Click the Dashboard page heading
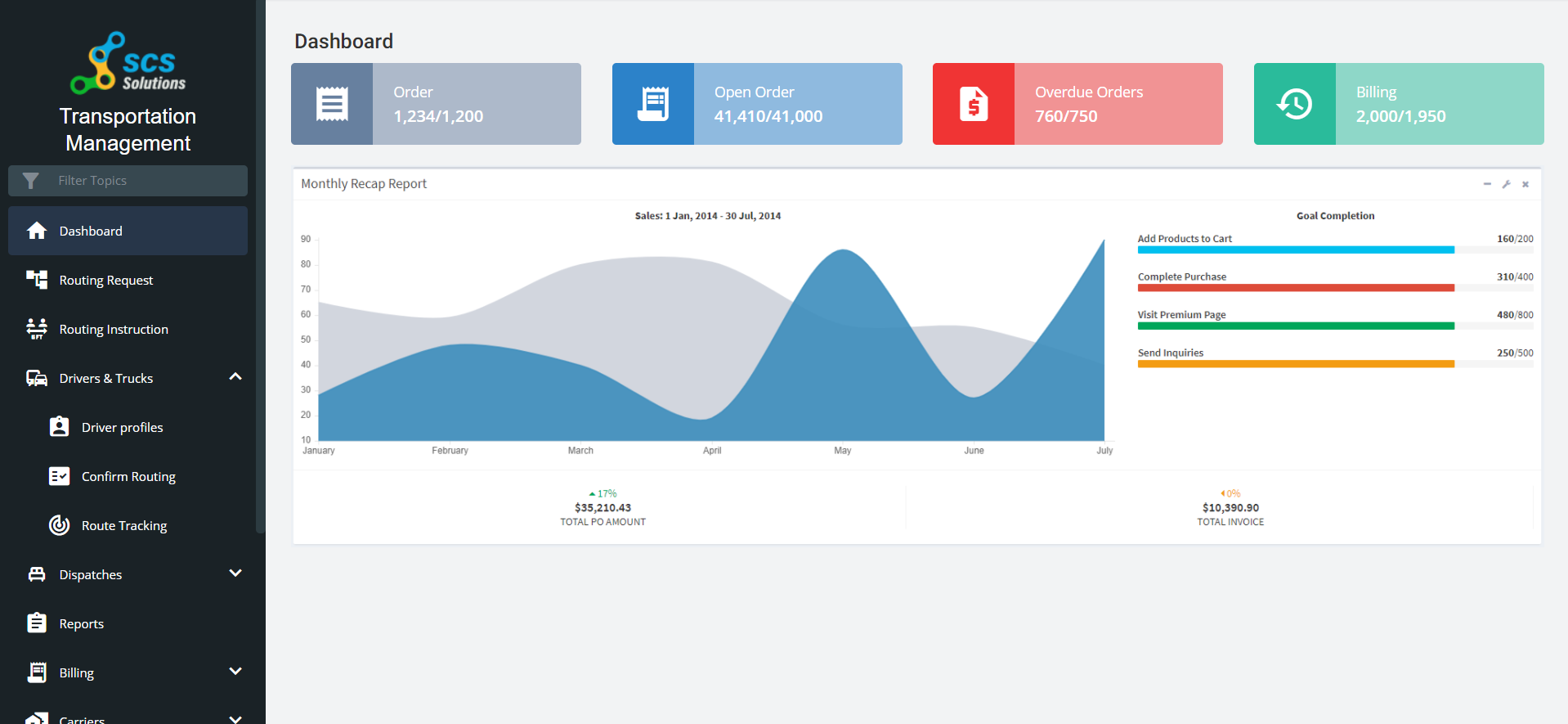This screenshot has height=724, width=1568. coord(343,41)
